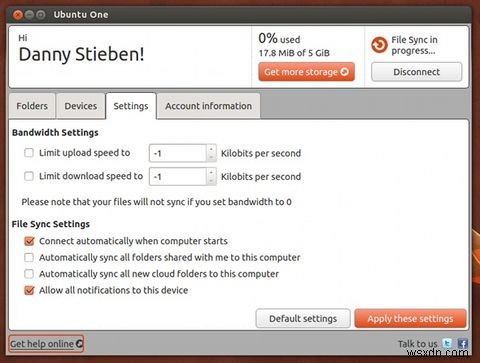Select the Settings tab

click(x=131, y=106)
